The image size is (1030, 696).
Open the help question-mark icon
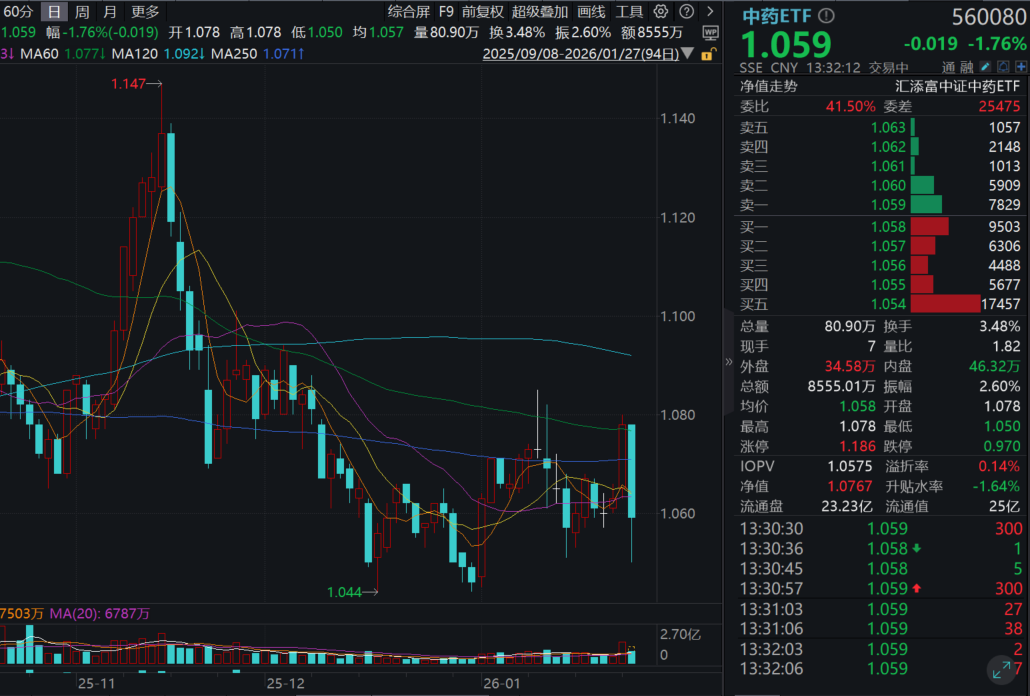coord(687,12)
